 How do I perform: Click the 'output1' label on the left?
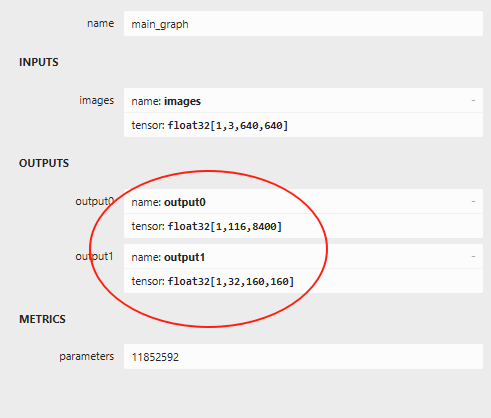click(x=94, y=257)
